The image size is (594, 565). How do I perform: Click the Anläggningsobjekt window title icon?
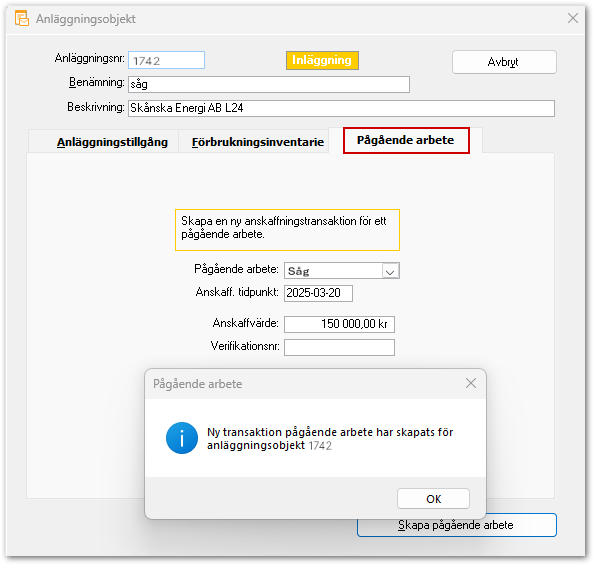(22, 19)
